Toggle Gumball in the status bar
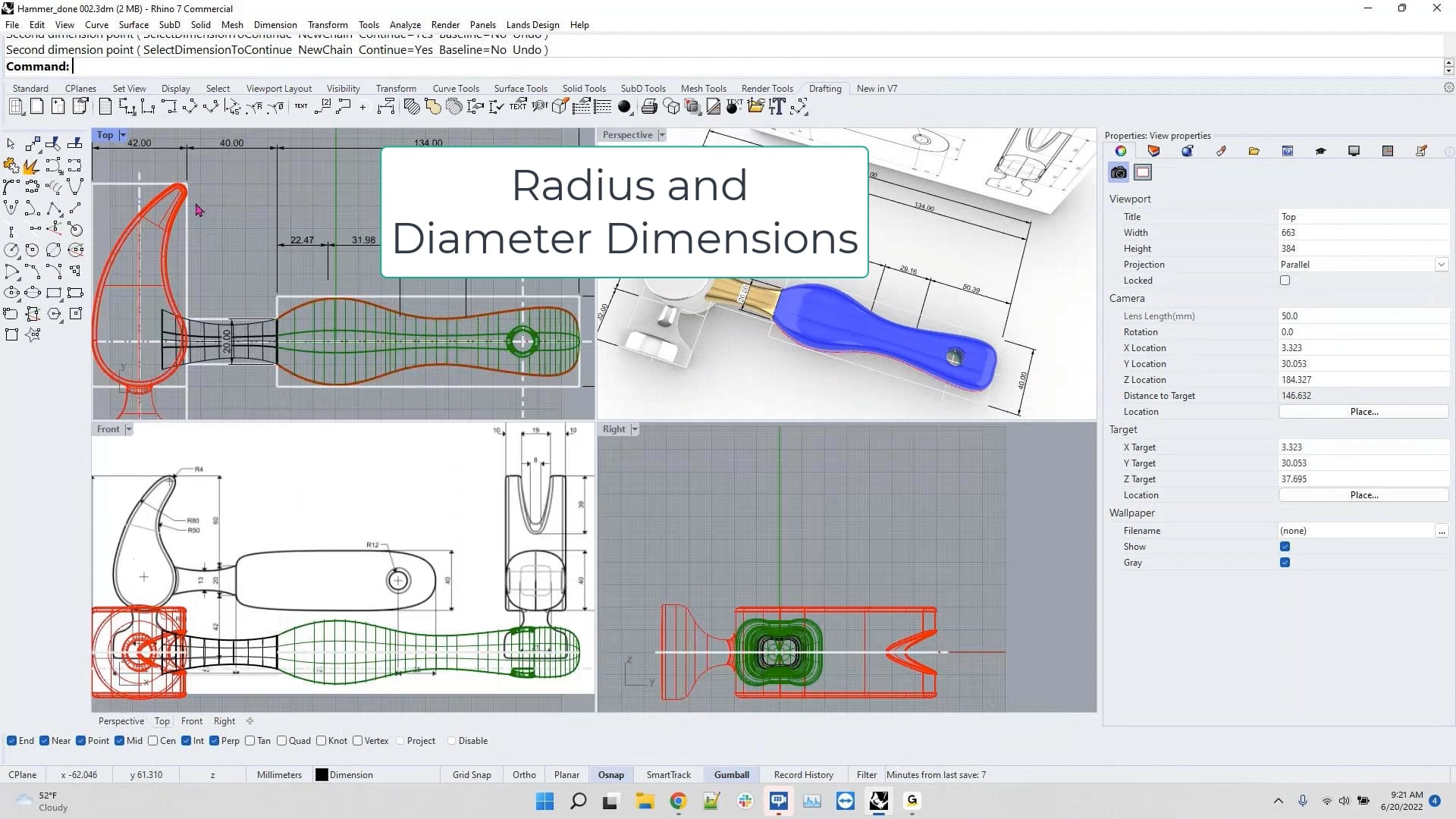1456x819 pixels. point(730,774)
